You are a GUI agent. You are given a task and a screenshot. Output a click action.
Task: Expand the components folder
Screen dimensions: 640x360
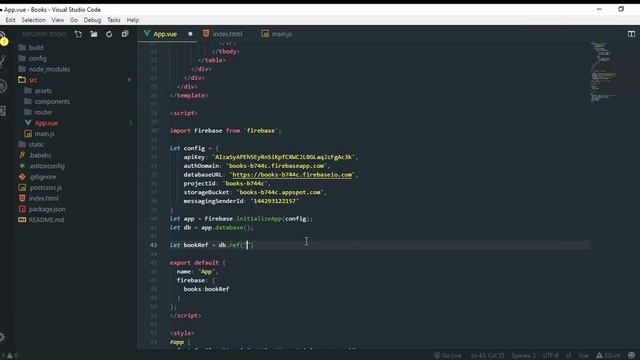[x=47, y=101]
